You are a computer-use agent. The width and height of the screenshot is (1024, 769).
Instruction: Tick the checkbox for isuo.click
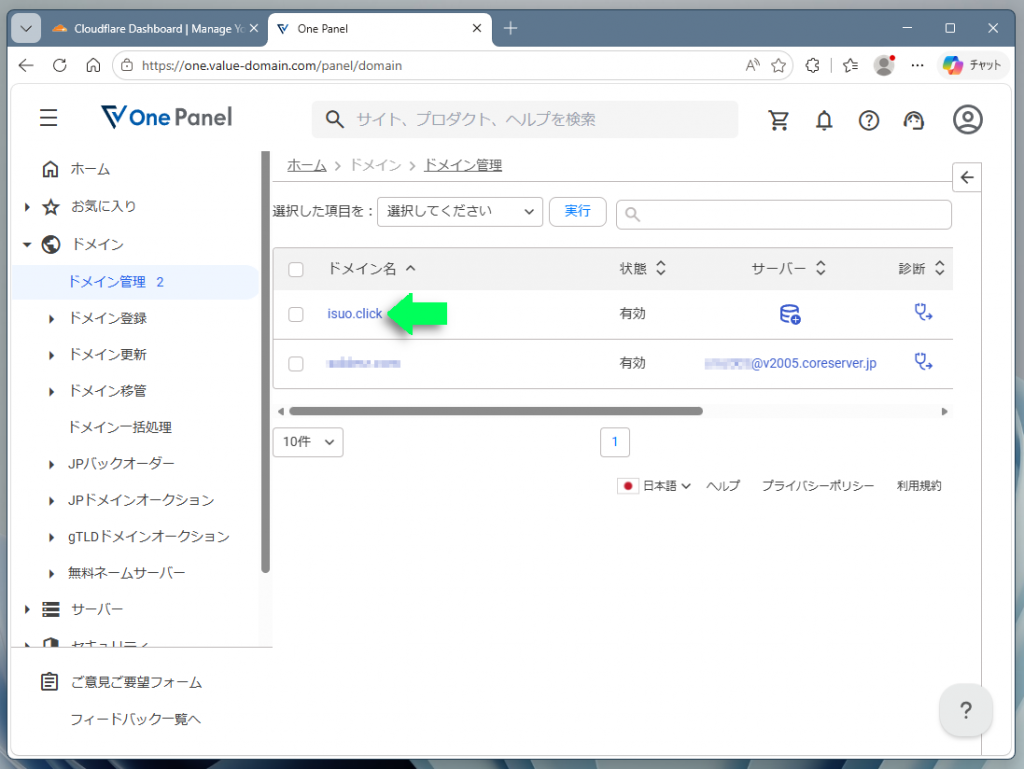click(296, 314)
